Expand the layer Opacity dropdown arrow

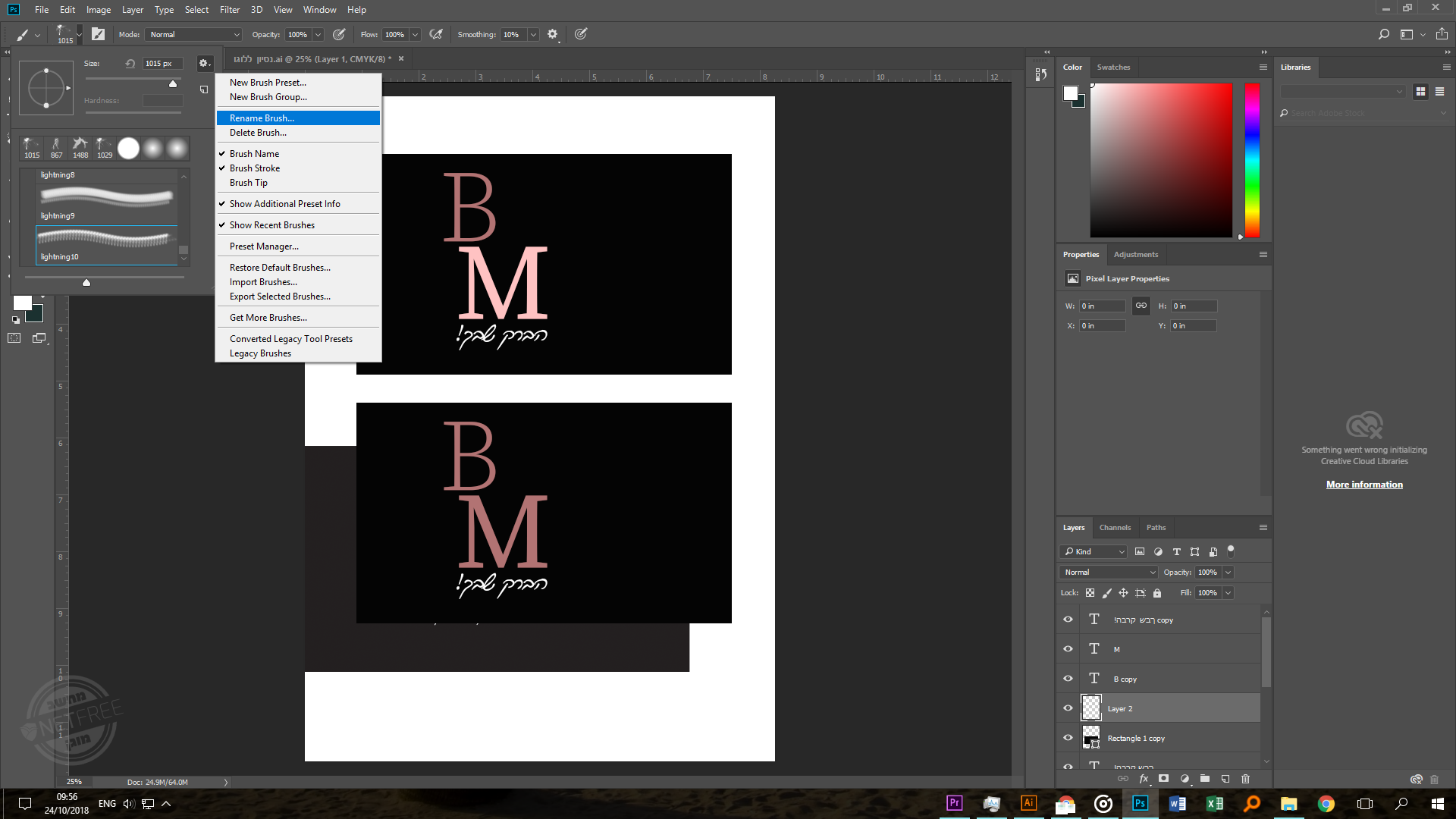pyautogui.click(x=1228, y=573)
